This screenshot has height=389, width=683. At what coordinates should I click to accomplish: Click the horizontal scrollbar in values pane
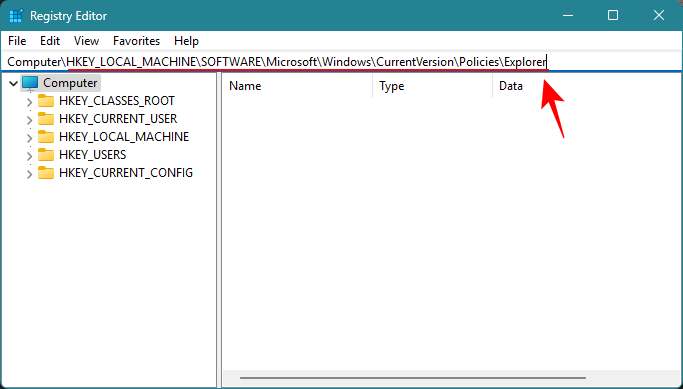click(413, 378)
